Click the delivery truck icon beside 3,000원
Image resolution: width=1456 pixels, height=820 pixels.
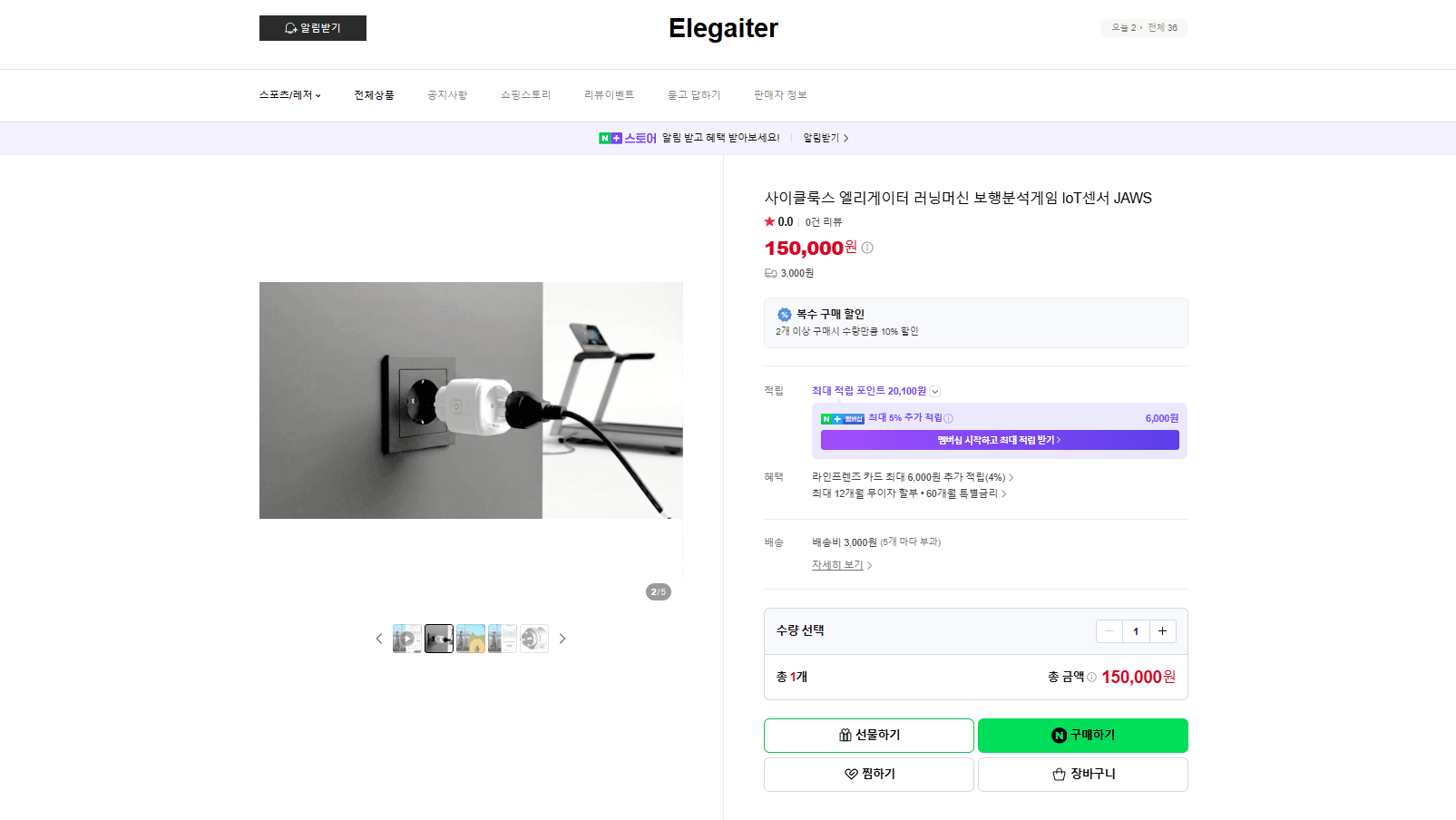pos(771,273)
